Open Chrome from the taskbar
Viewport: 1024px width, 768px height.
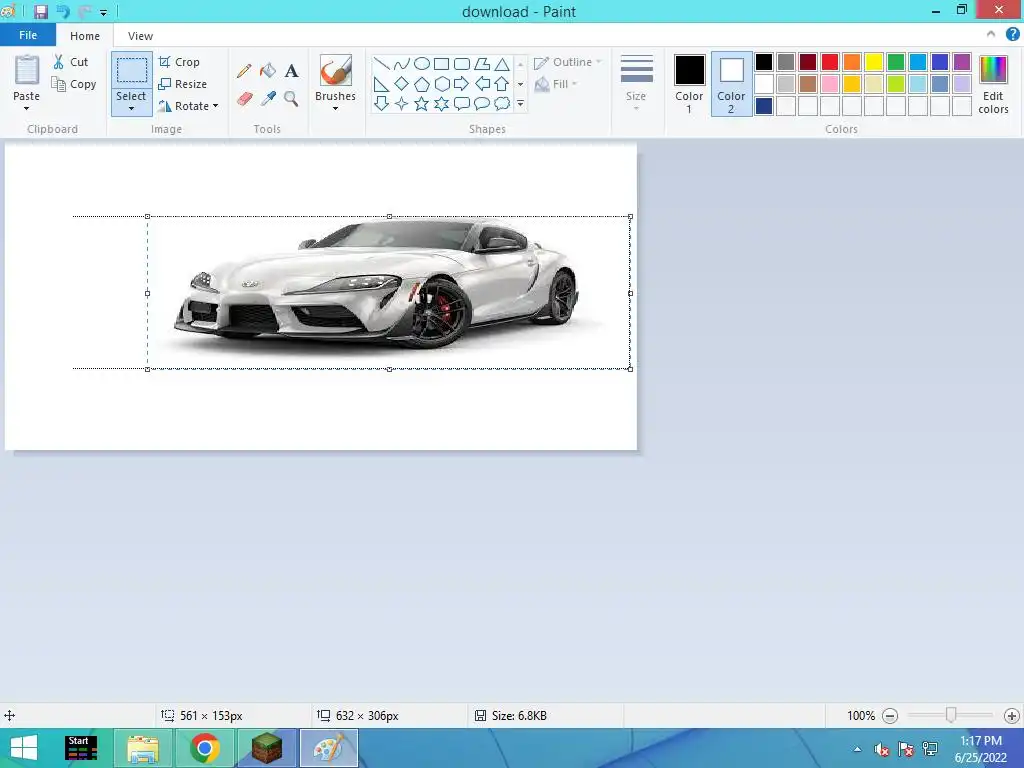click(x=204, y=748)
